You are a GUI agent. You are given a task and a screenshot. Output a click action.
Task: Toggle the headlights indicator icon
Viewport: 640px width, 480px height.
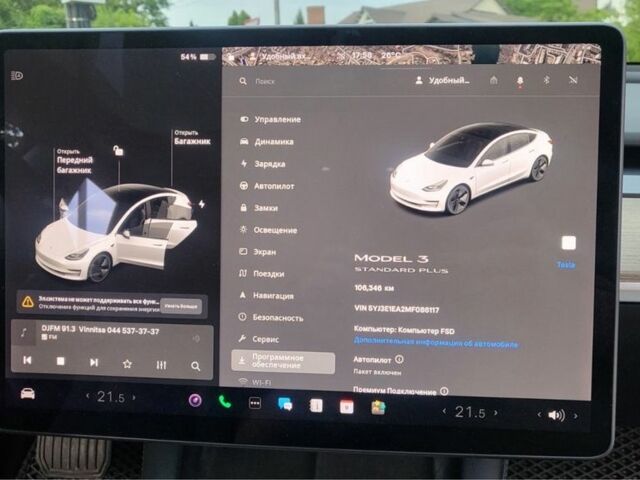(17, 76)
